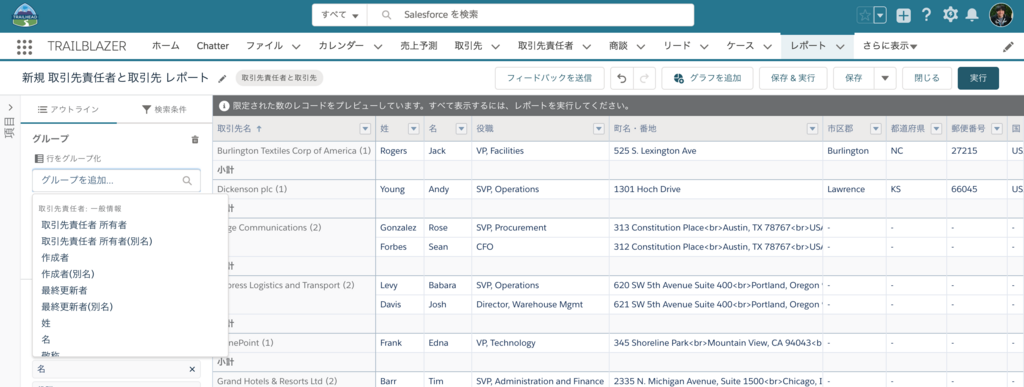Sort by the 取引先名 ascending arrow
Screen dimensions: 1024x387
[259, 129]
